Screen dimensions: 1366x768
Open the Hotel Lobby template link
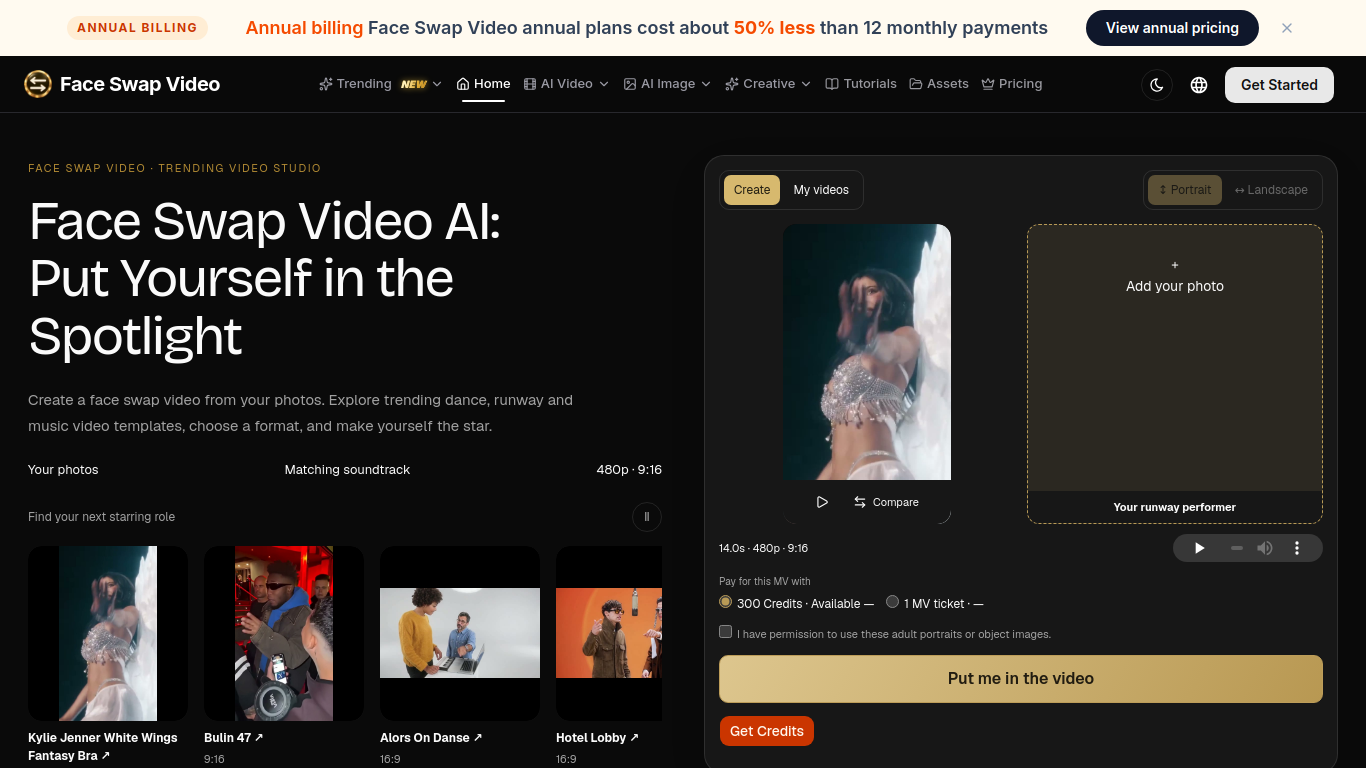coord(597,738)
